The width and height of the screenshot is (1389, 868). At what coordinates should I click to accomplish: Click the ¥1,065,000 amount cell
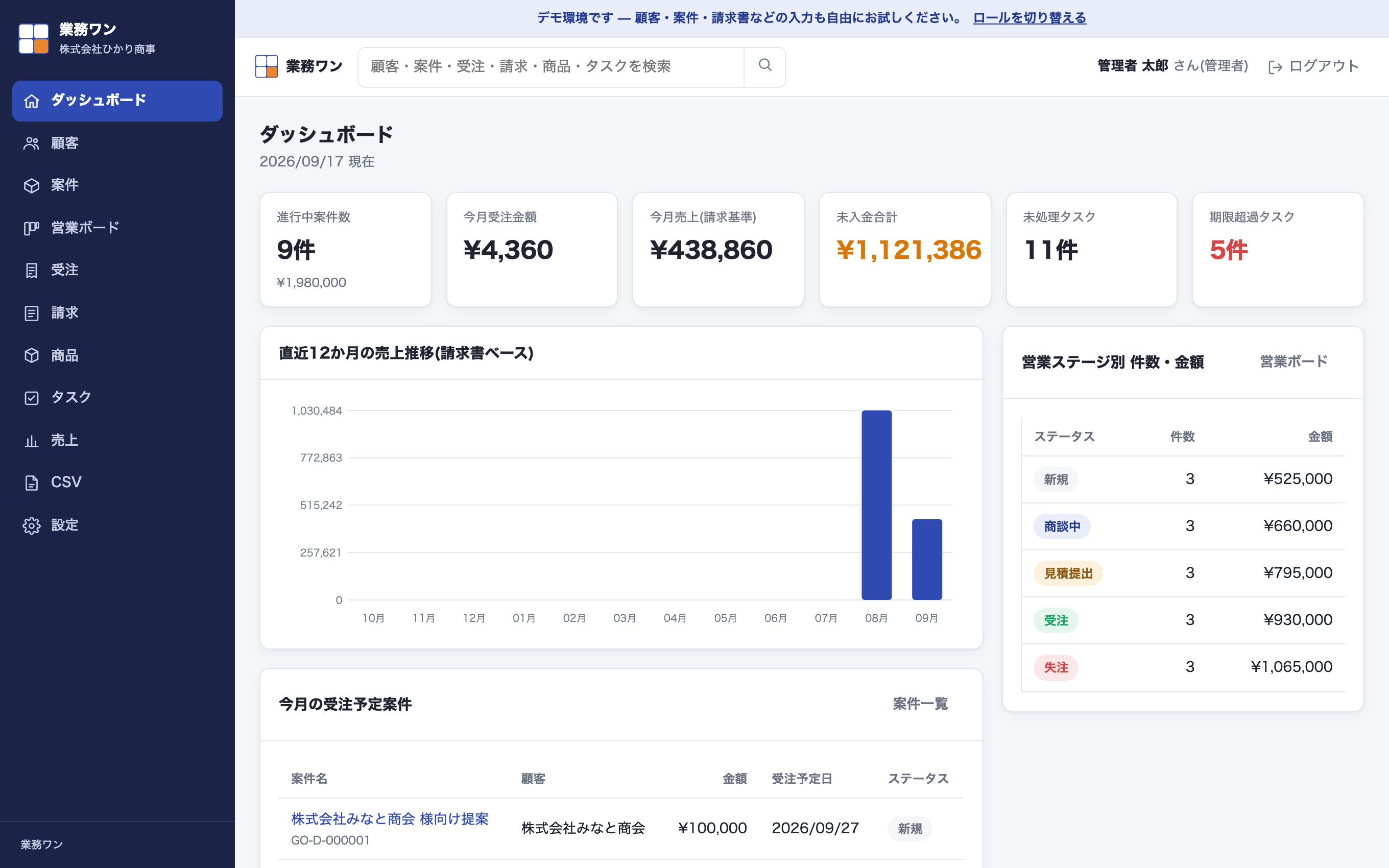coord(1291,667)
